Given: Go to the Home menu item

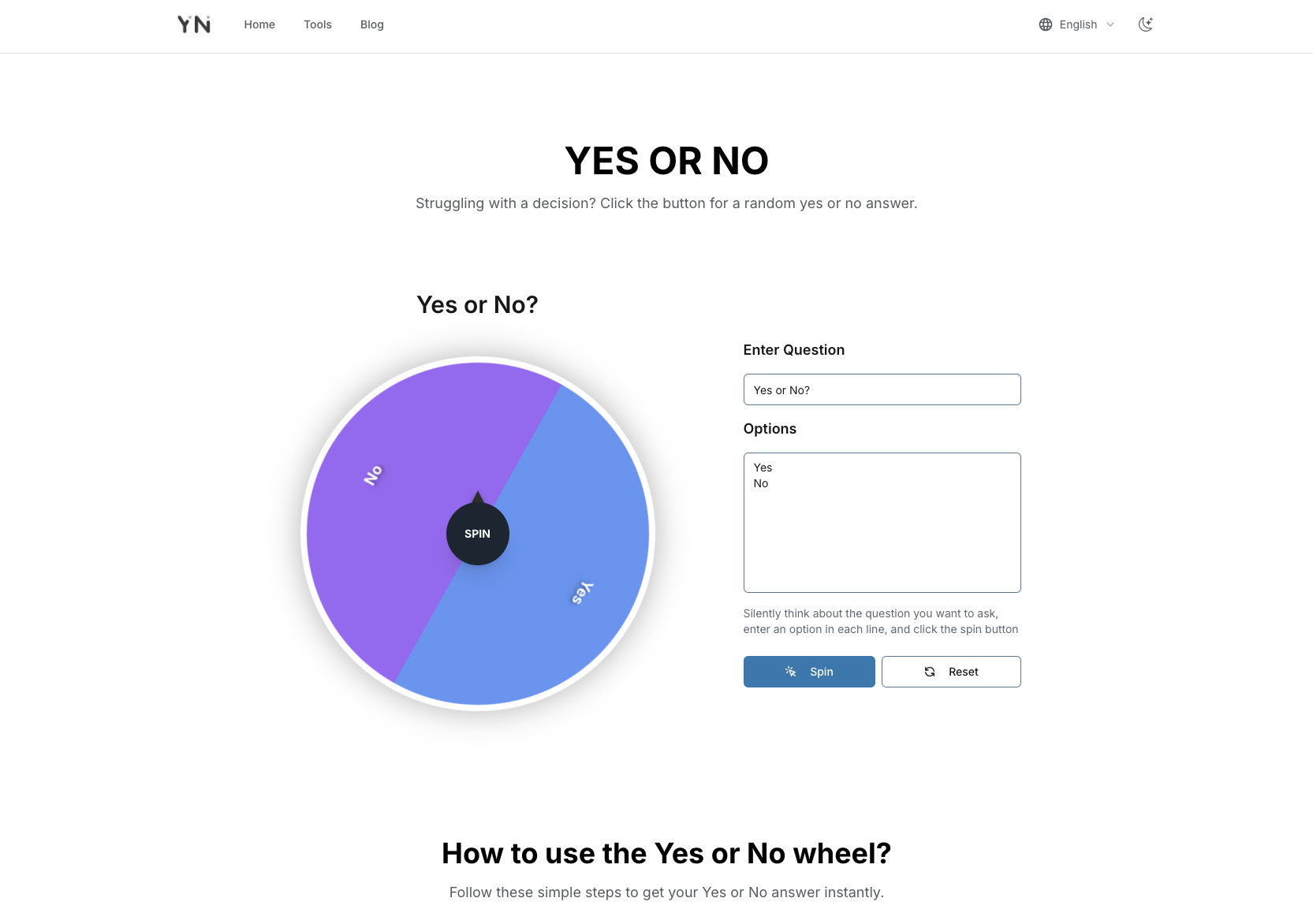Looking at the screenshot, I should [x=259, y=24].
